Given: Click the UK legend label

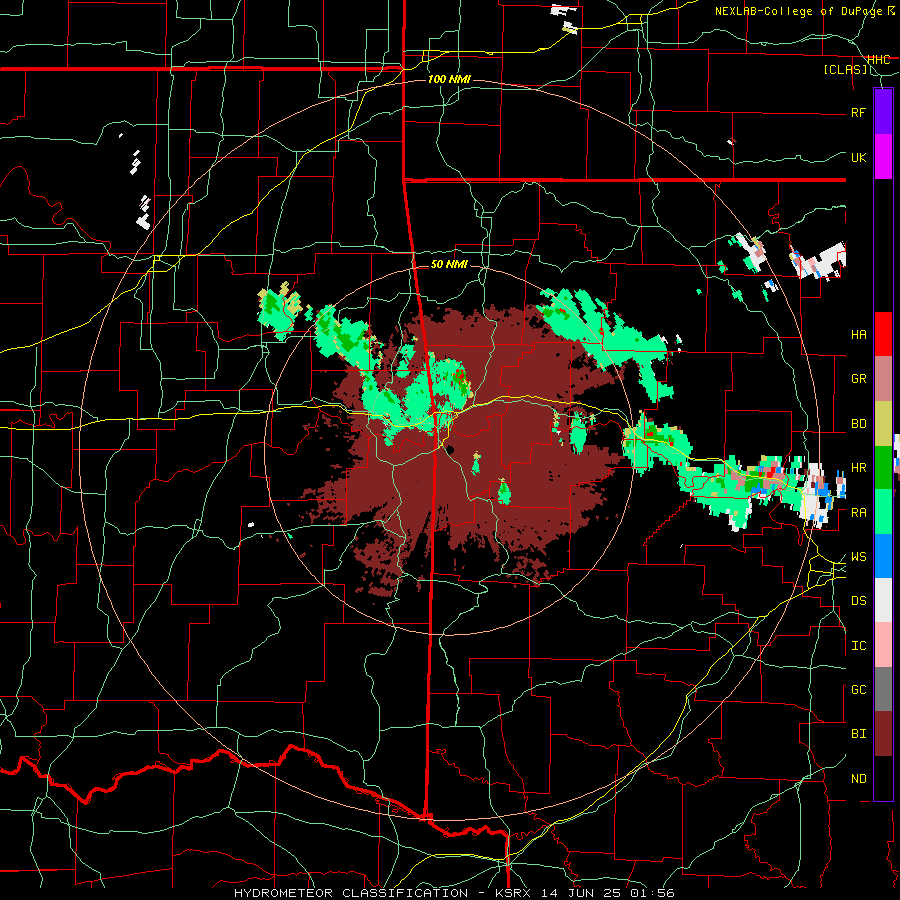Looking at the screenshot, I should pos(858,157).
